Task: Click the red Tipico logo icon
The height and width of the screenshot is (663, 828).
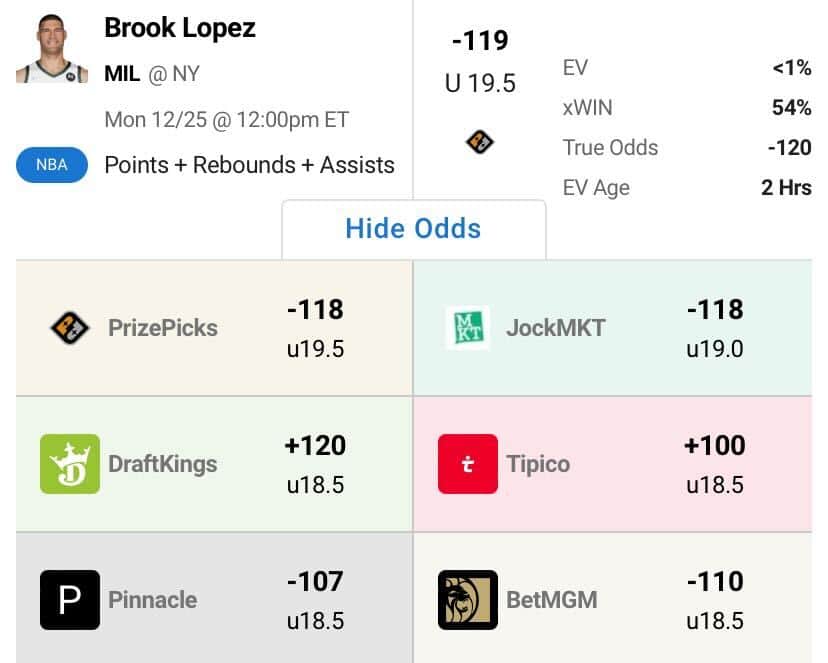Action: click(467, 464)
